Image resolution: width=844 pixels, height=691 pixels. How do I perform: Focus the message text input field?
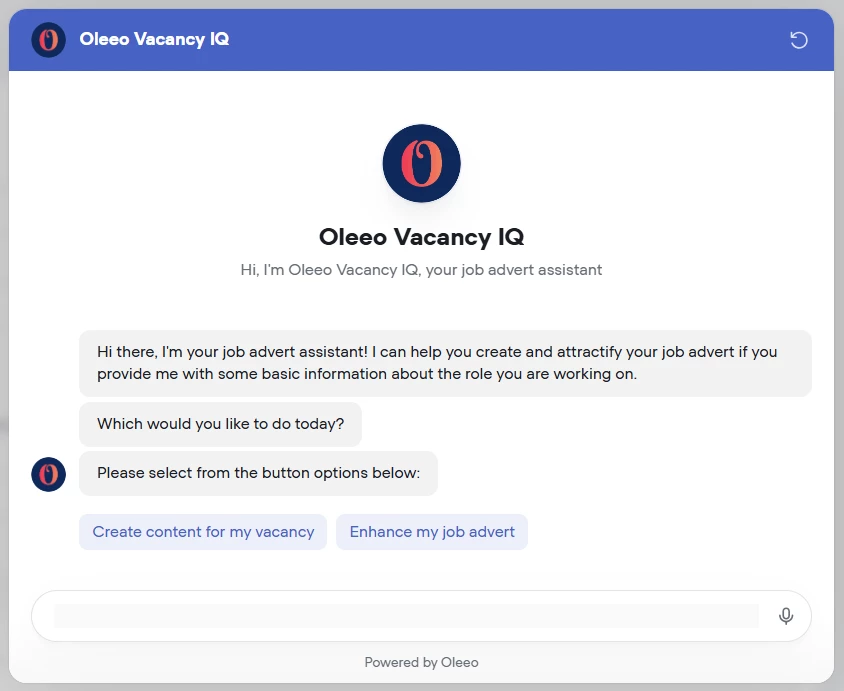tap(405, 616)
